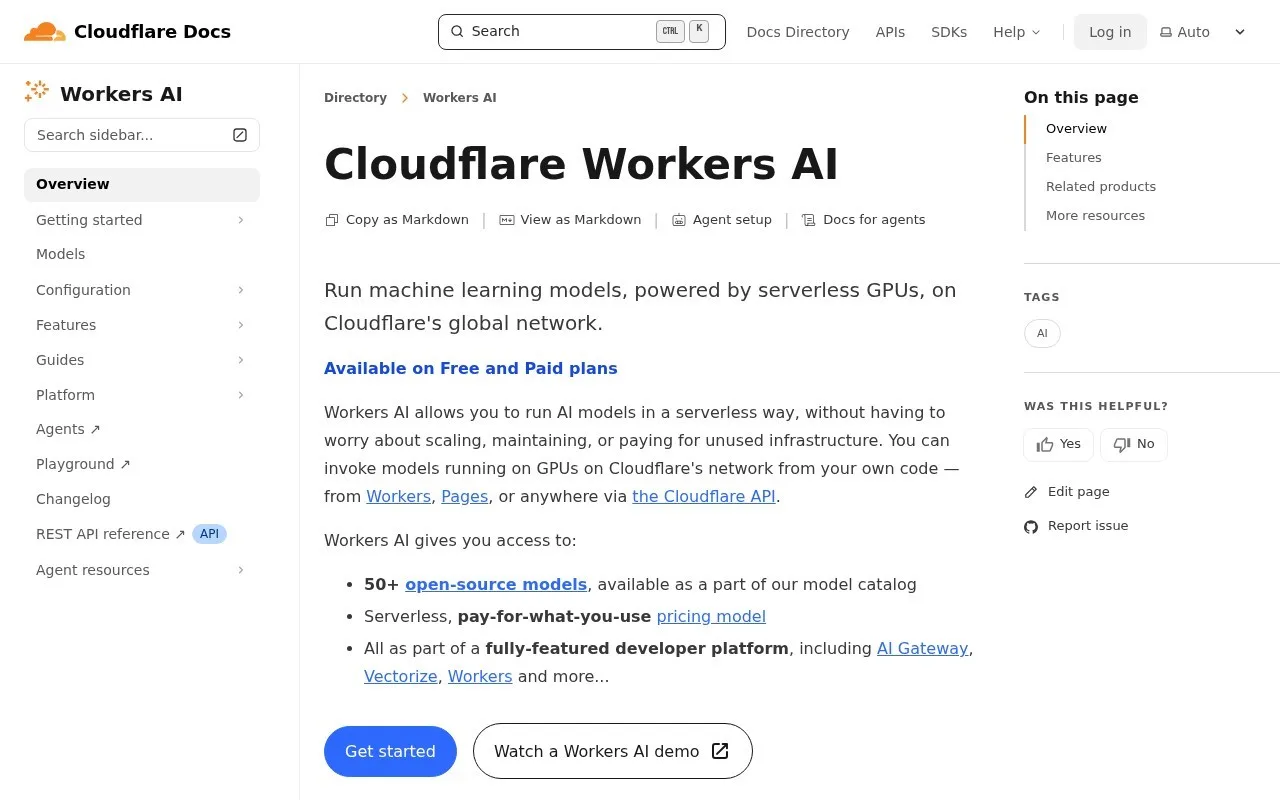
Task: Open the Help dropdown menu
Action: point(1016,32)
